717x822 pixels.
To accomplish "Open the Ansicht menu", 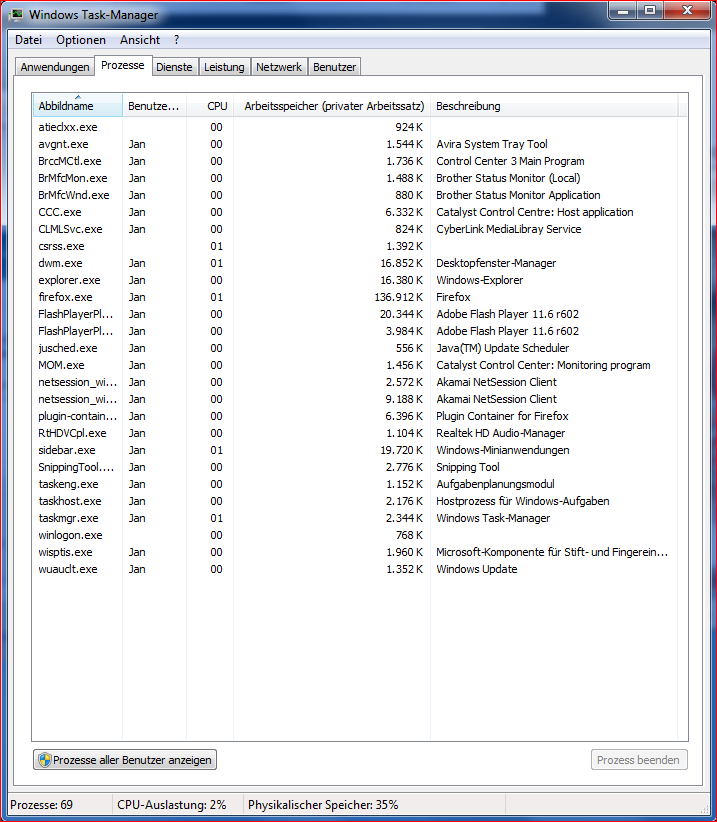I will click(x=140, y=40).
